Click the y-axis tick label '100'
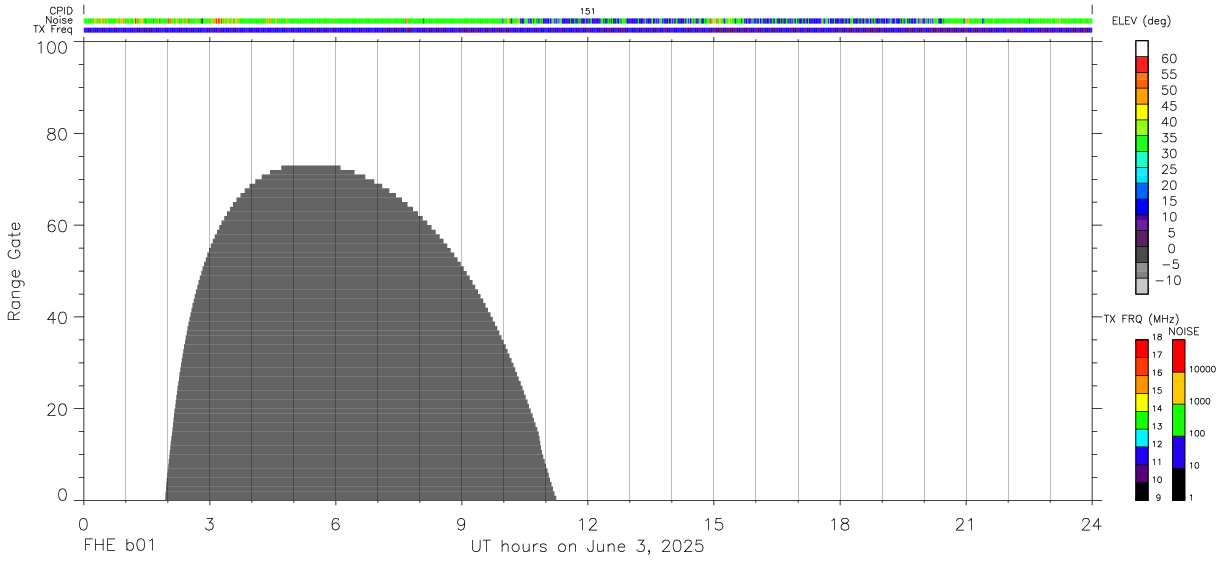 point(53,46)
